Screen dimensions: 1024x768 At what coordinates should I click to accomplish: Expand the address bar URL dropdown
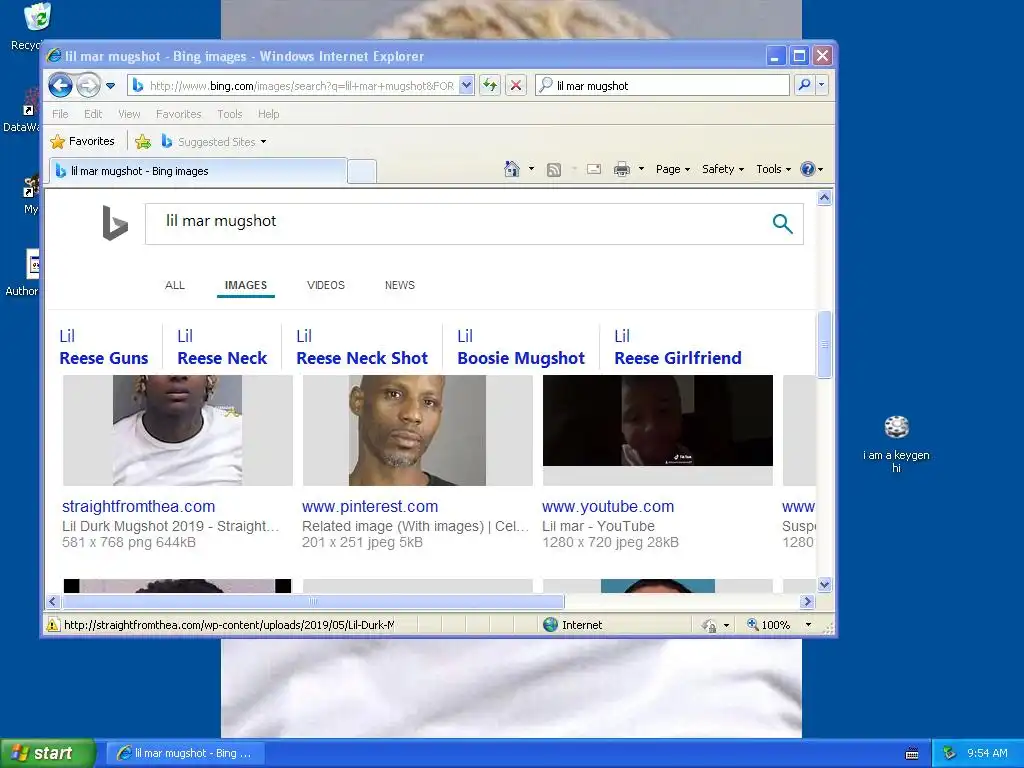point(466,85)
